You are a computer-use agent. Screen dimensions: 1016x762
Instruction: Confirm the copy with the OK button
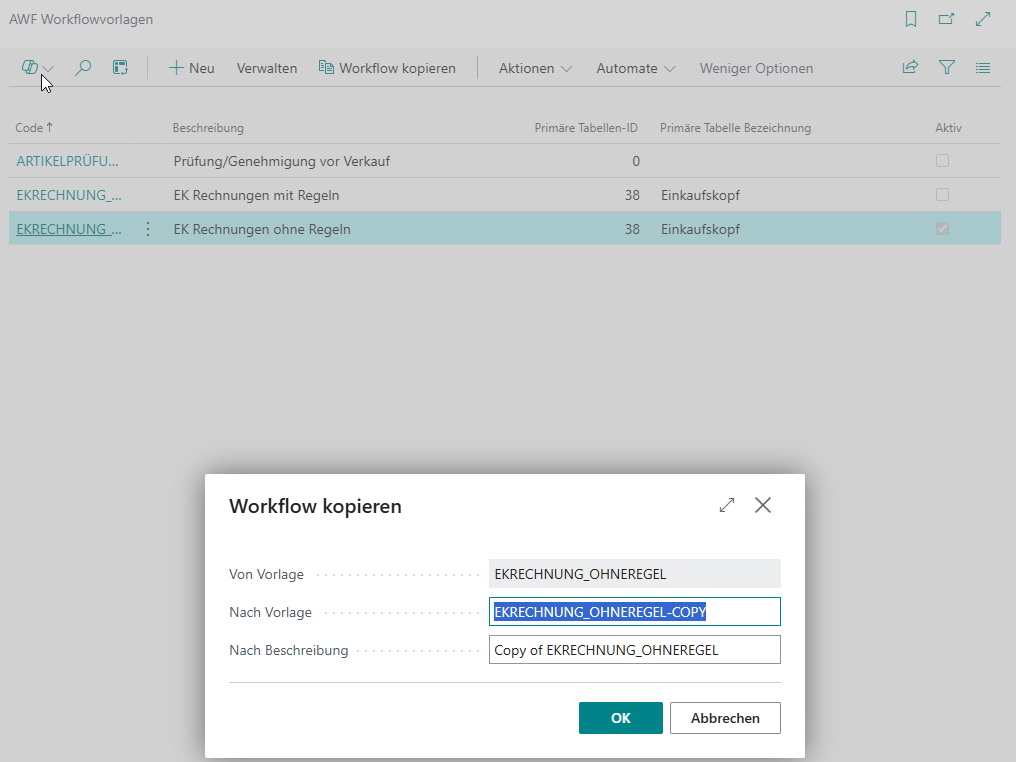tap(620, 718)
